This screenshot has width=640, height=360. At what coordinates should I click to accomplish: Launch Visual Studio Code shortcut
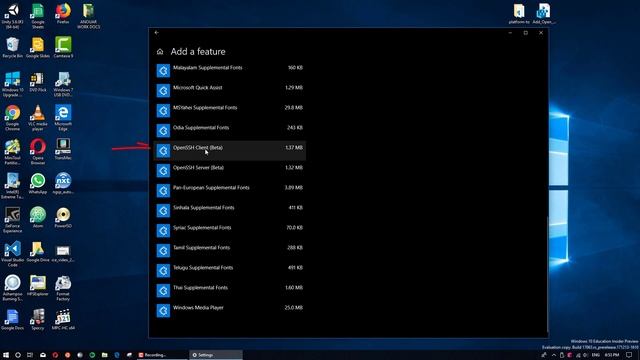tap(13, 253)
